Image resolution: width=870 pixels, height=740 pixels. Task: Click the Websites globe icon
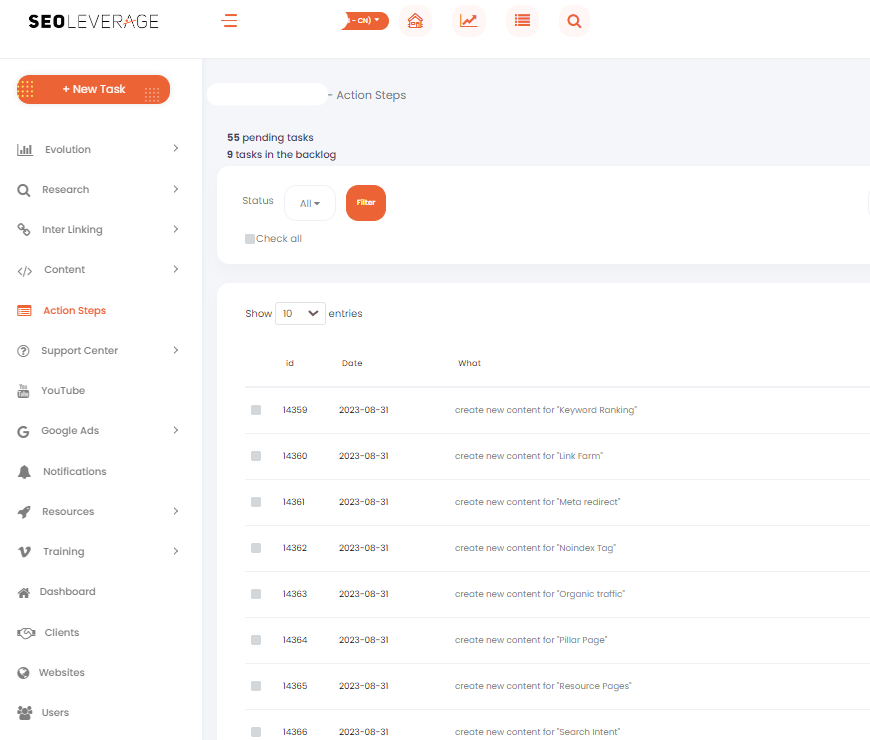[x=23, y=673]
